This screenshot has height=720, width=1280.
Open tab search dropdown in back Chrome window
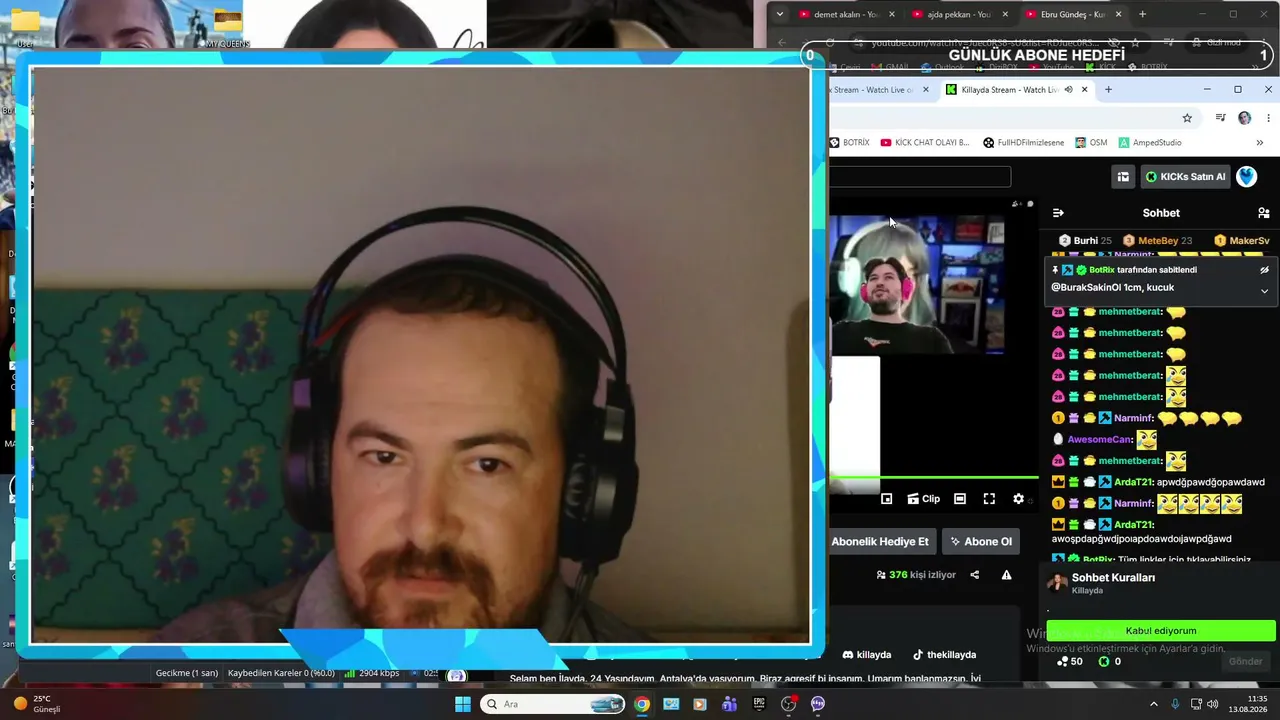point(780,15)
